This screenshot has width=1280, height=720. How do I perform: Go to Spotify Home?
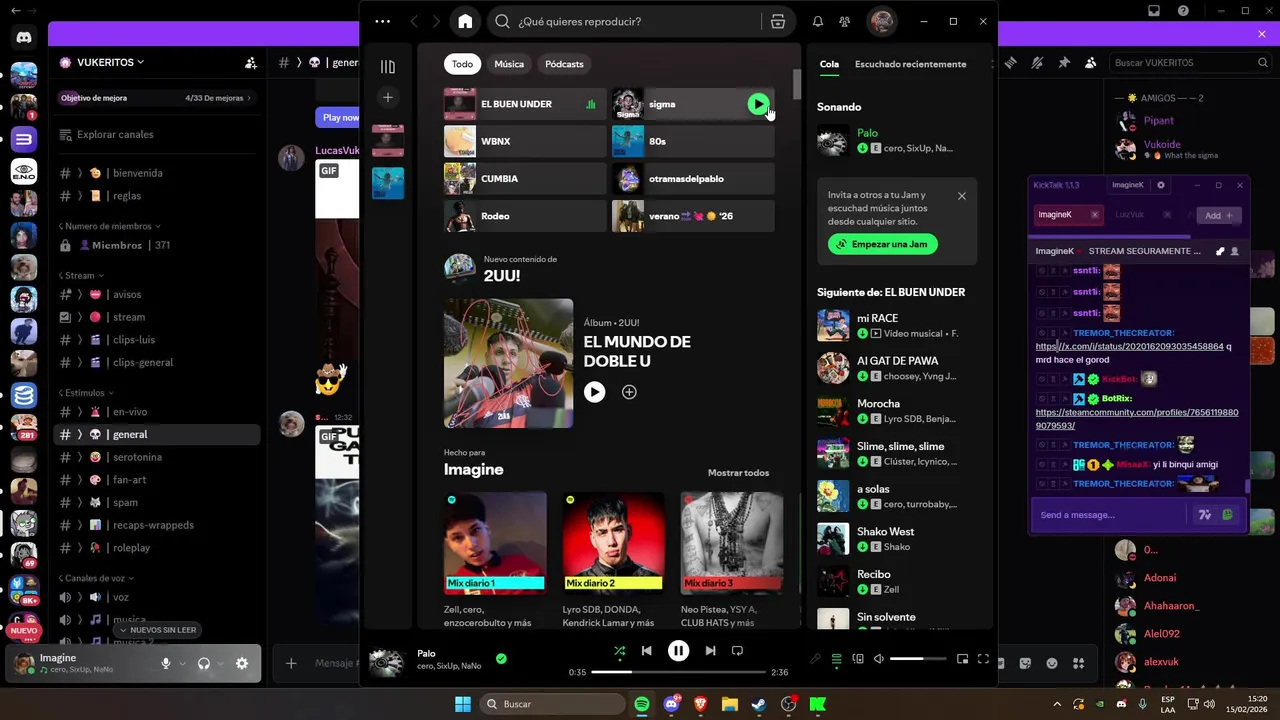465,21
